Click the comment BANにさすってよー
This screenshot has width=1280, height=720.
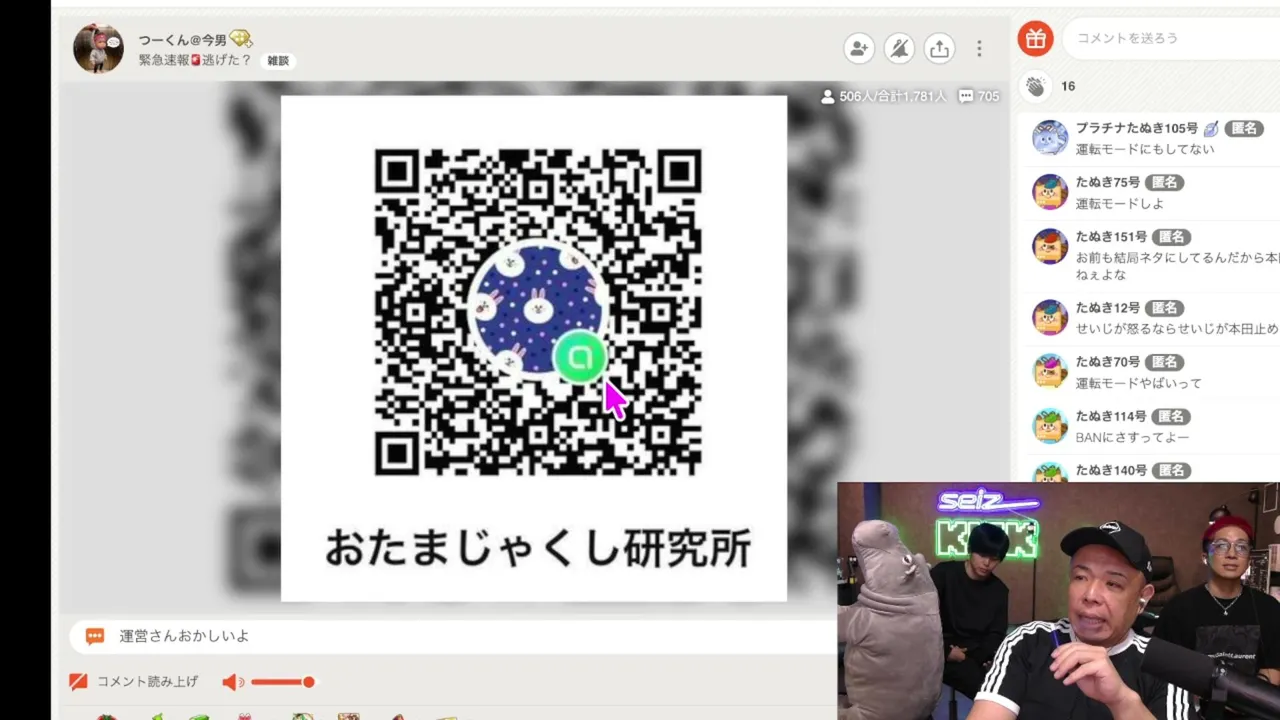[x=1132, y=437]
